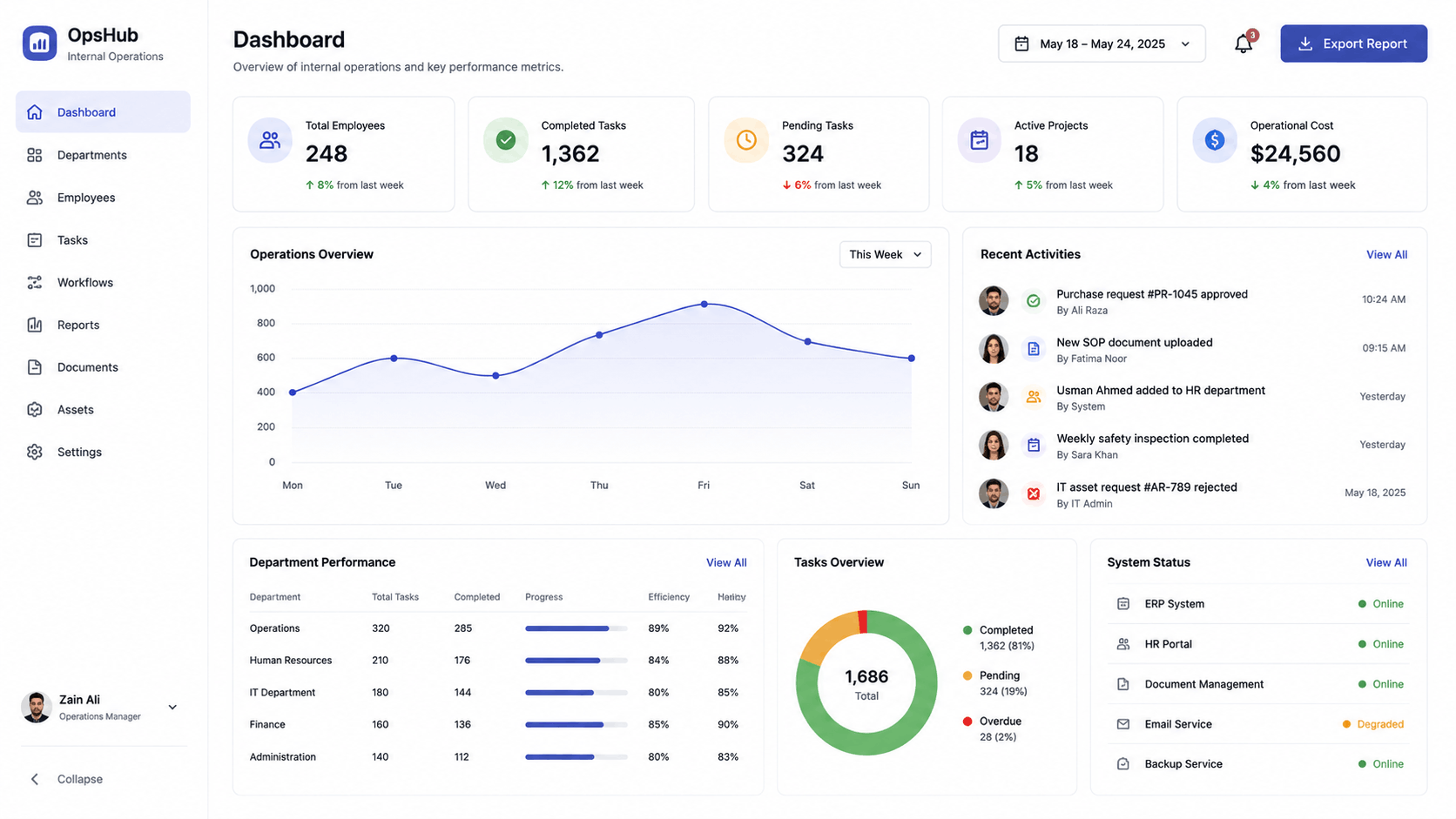This screenshot has height=819, width=1456.
Task: Click Operations progress bar
Action: click(x=576, y=628)
